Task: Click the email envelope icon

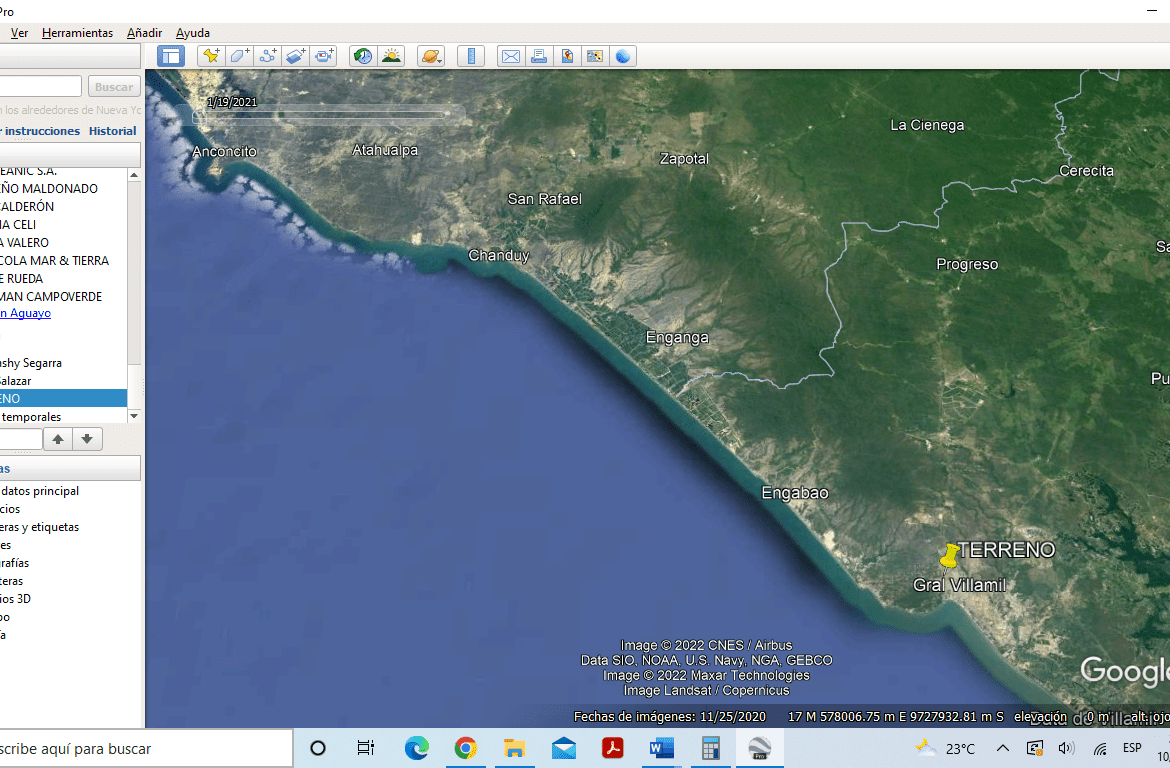Action: pos(511,56)
